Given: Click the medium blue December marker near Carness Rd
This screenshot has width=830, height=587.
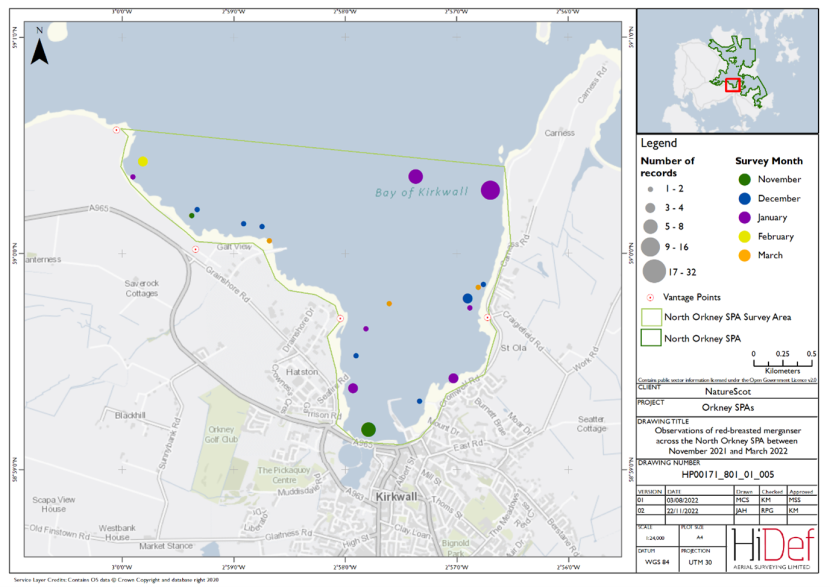Looking at the screenshot, I should coord(467,299).
